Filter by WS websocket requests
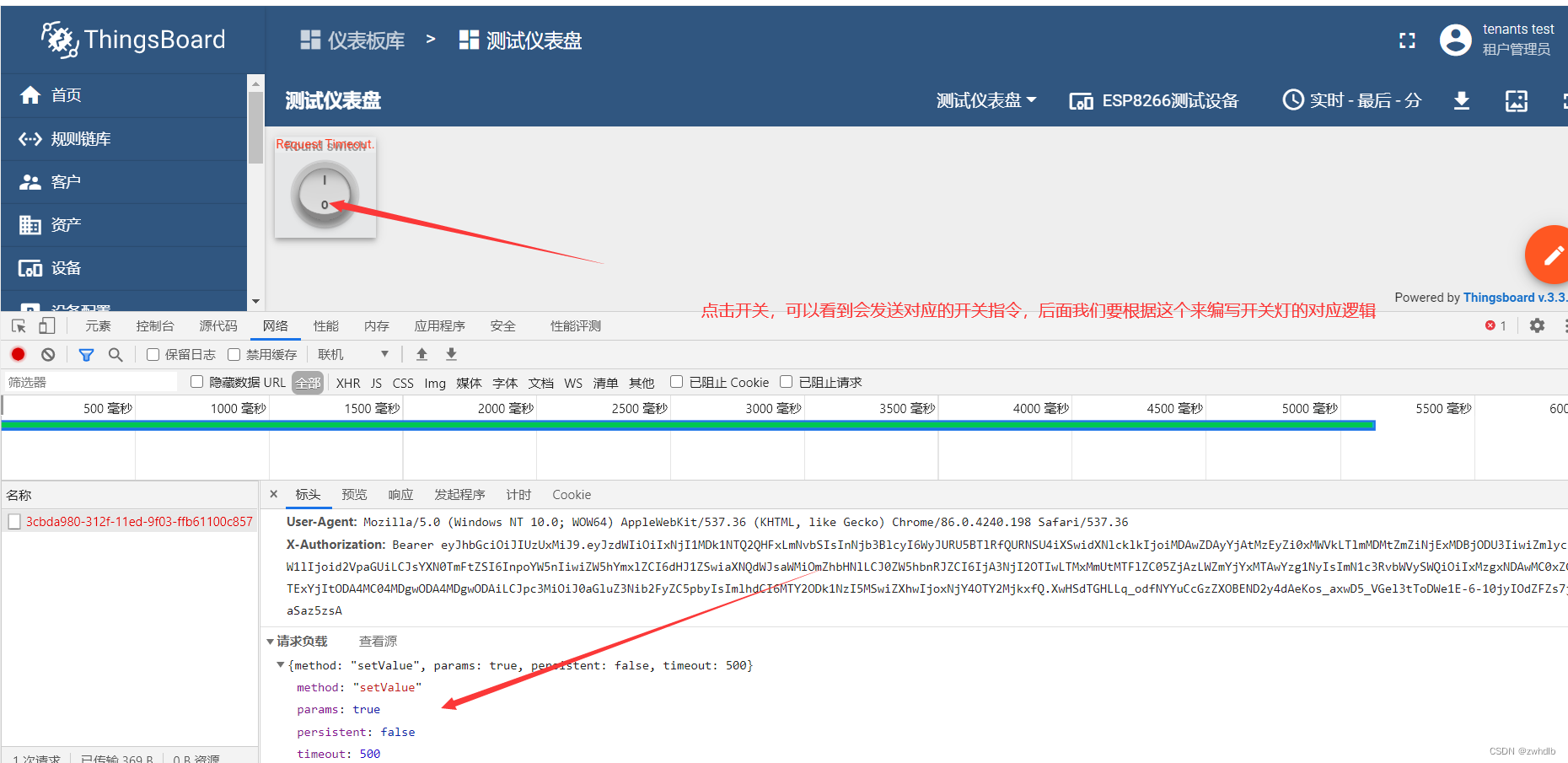 click(573, 383)
